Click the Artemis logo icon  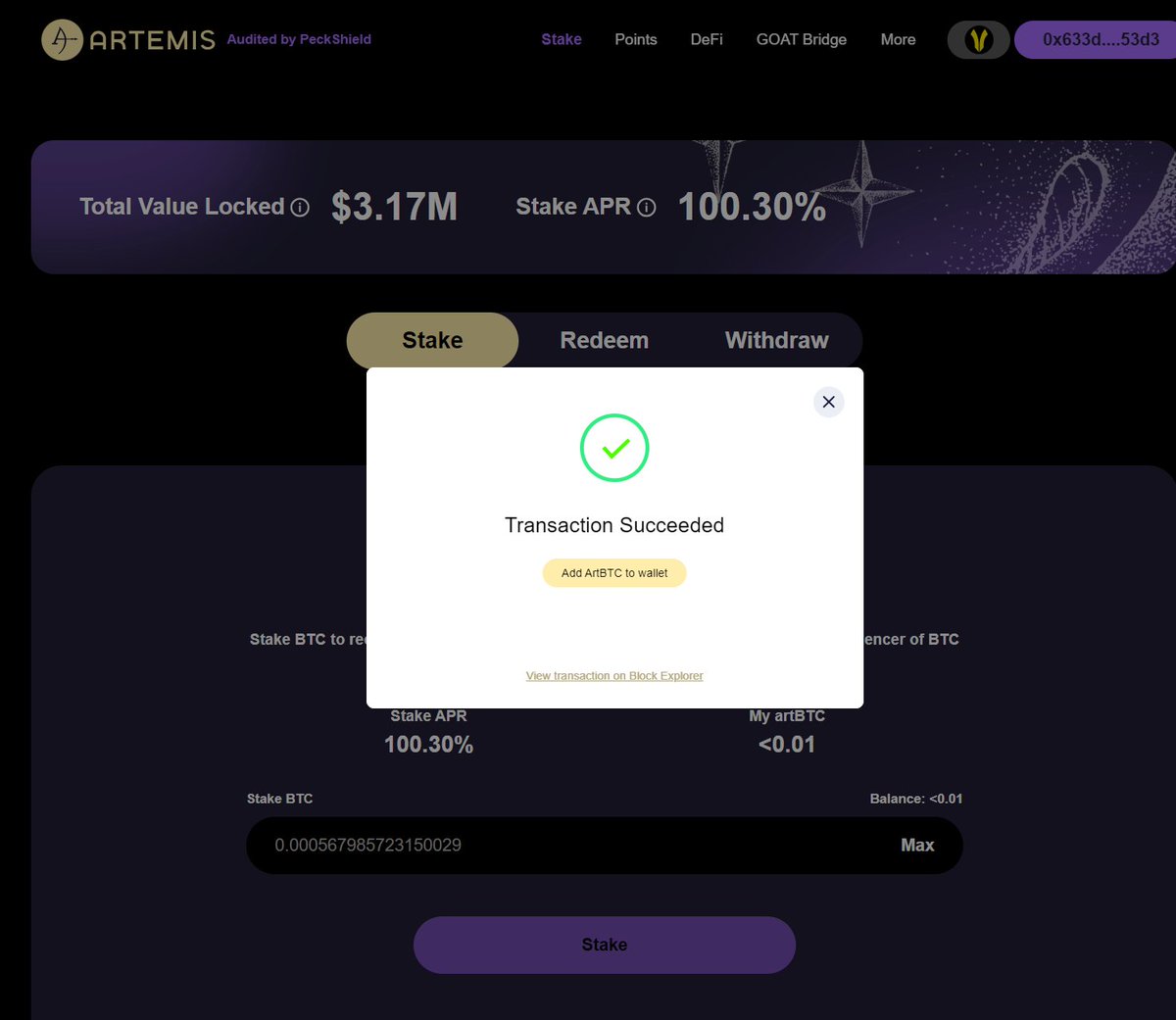[x=62, y=39]
